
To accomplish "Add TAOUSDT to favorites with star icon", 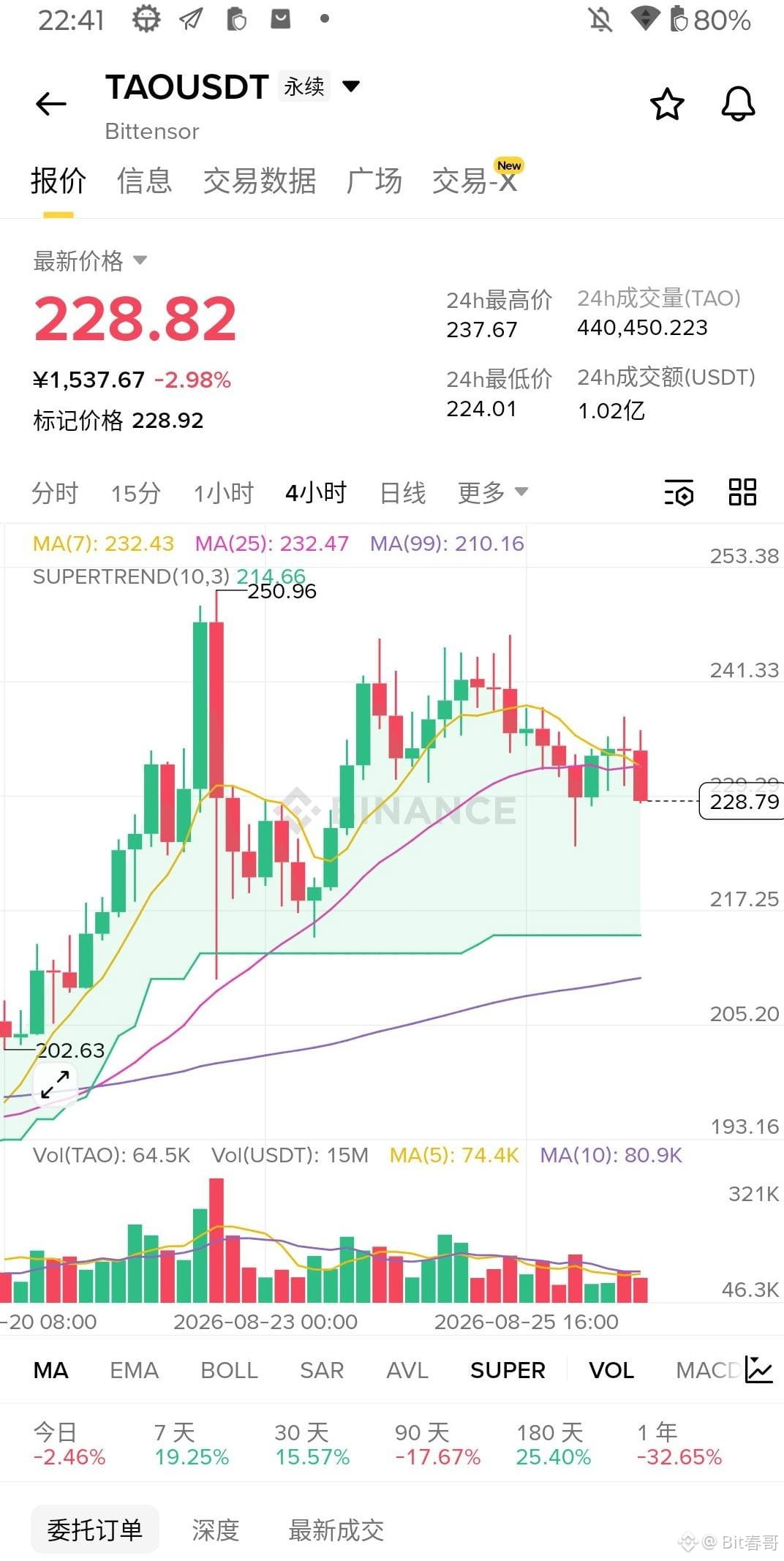I will (x=667, y=104).
